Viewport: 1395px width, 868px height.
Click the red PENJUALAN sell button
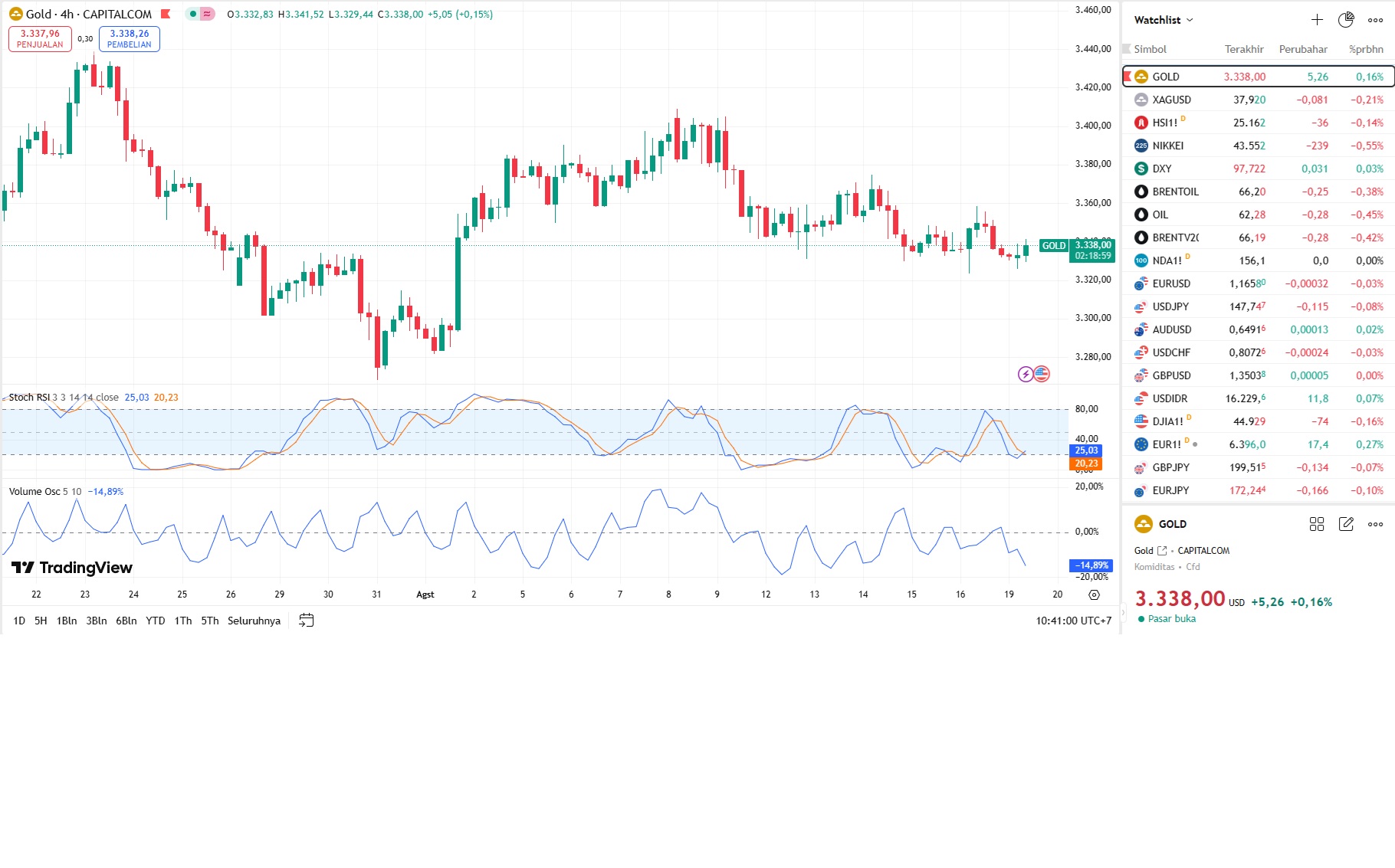coord(40,39)
